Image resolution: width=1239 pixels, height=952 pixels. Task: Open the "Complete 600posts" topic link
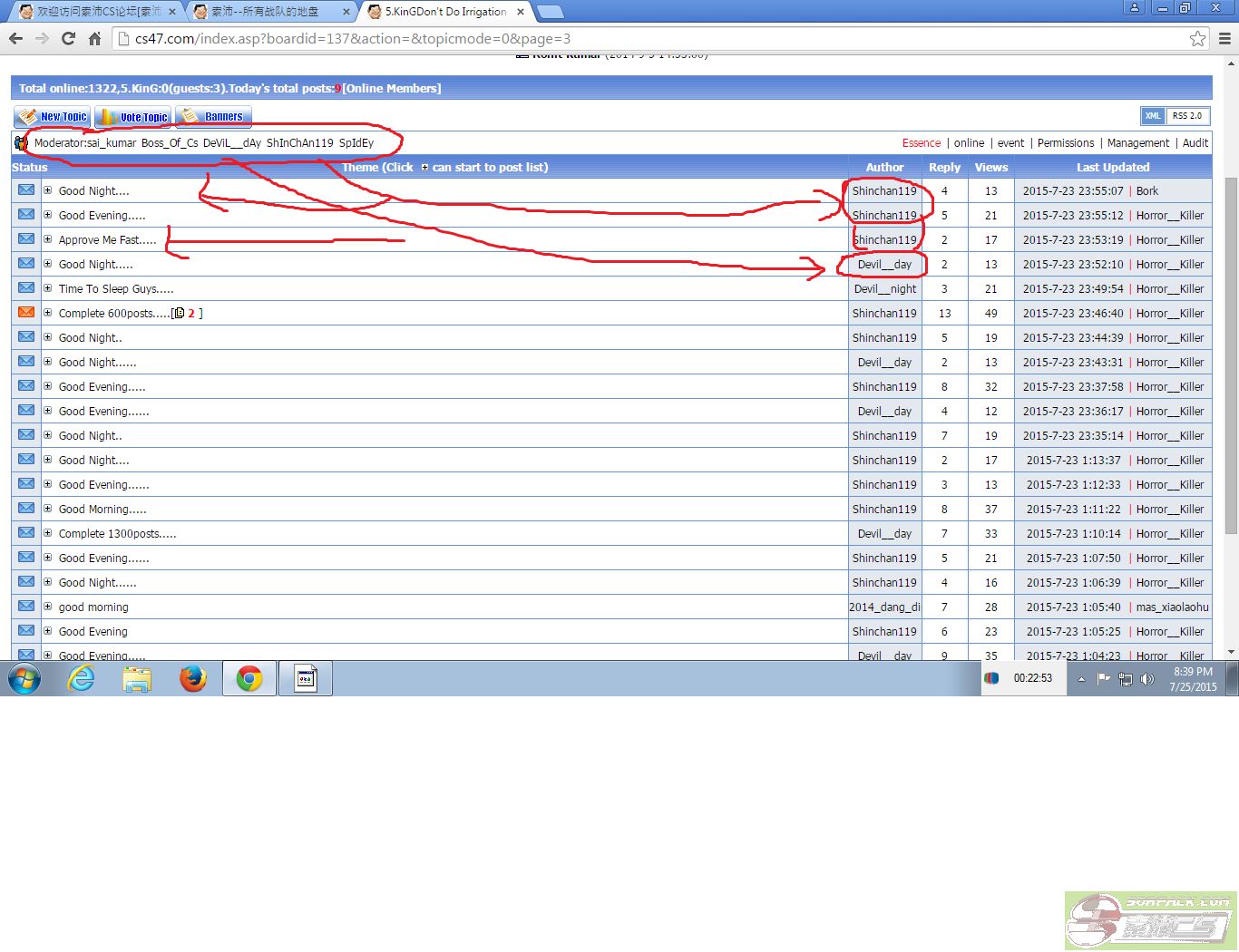pos(113,314)
